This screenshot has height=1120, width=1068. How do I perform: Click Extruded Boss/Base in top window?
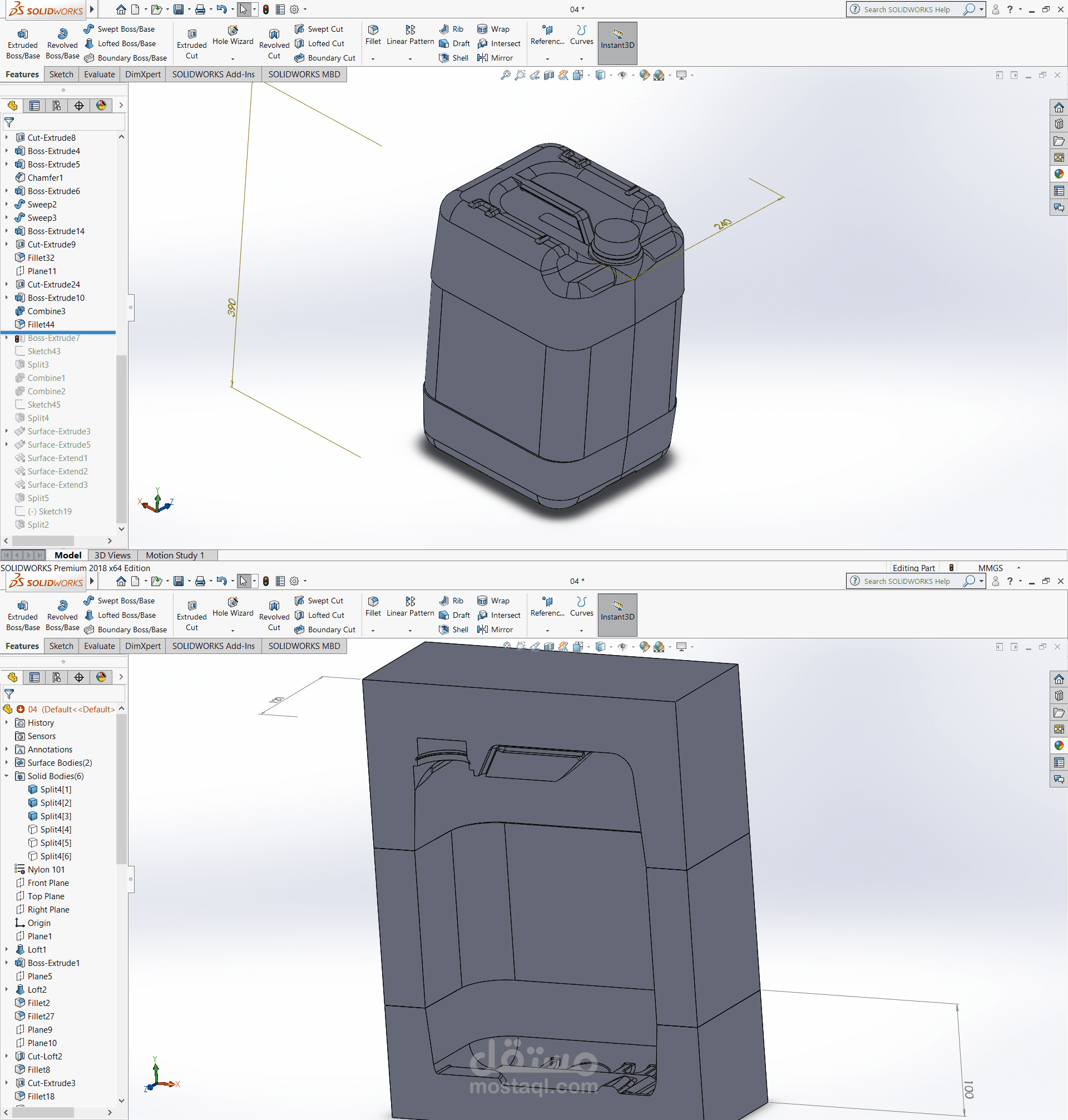23,44
